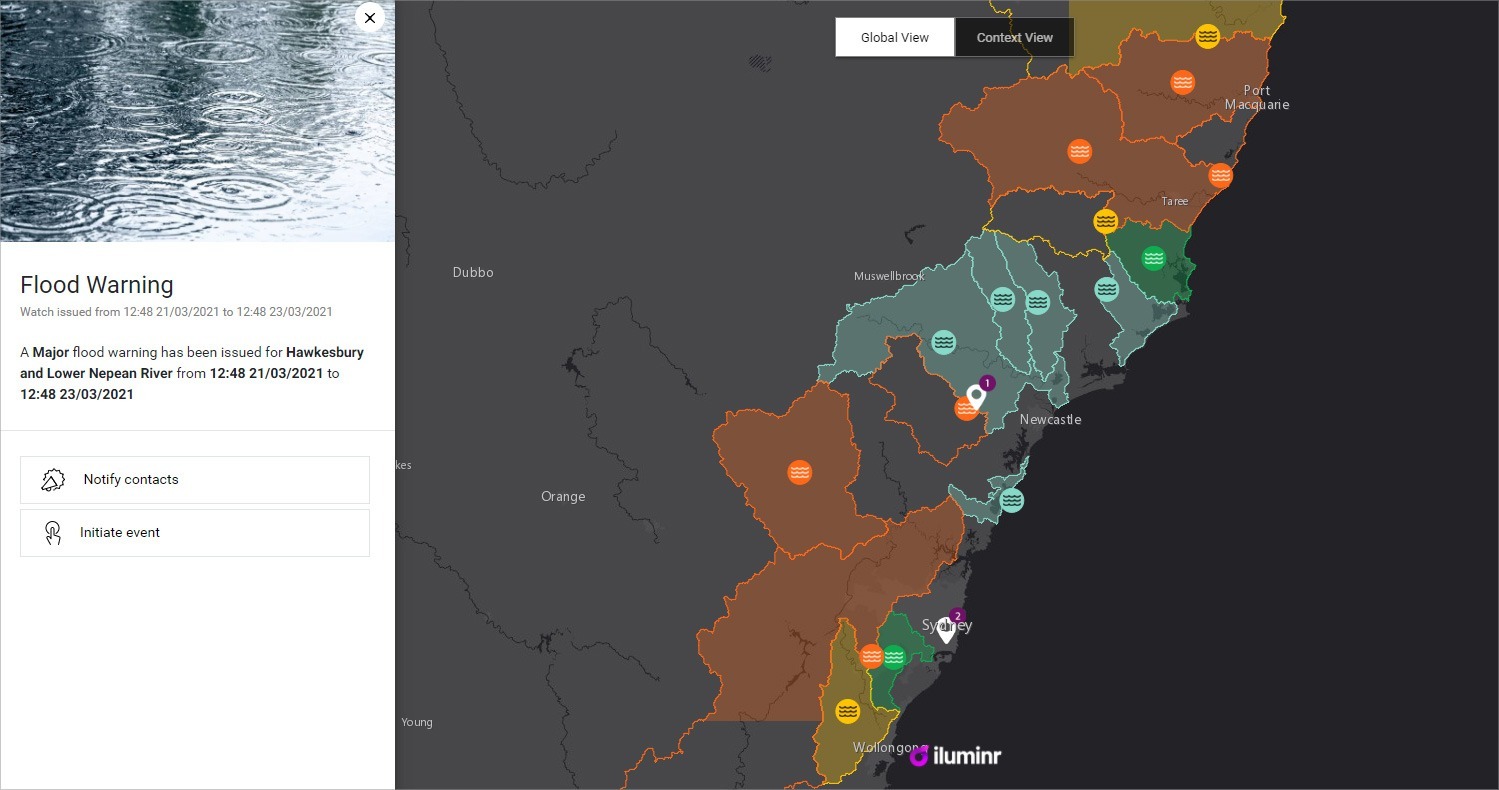
Task: Click the Notify contacts button
Action: pos(195,480)
